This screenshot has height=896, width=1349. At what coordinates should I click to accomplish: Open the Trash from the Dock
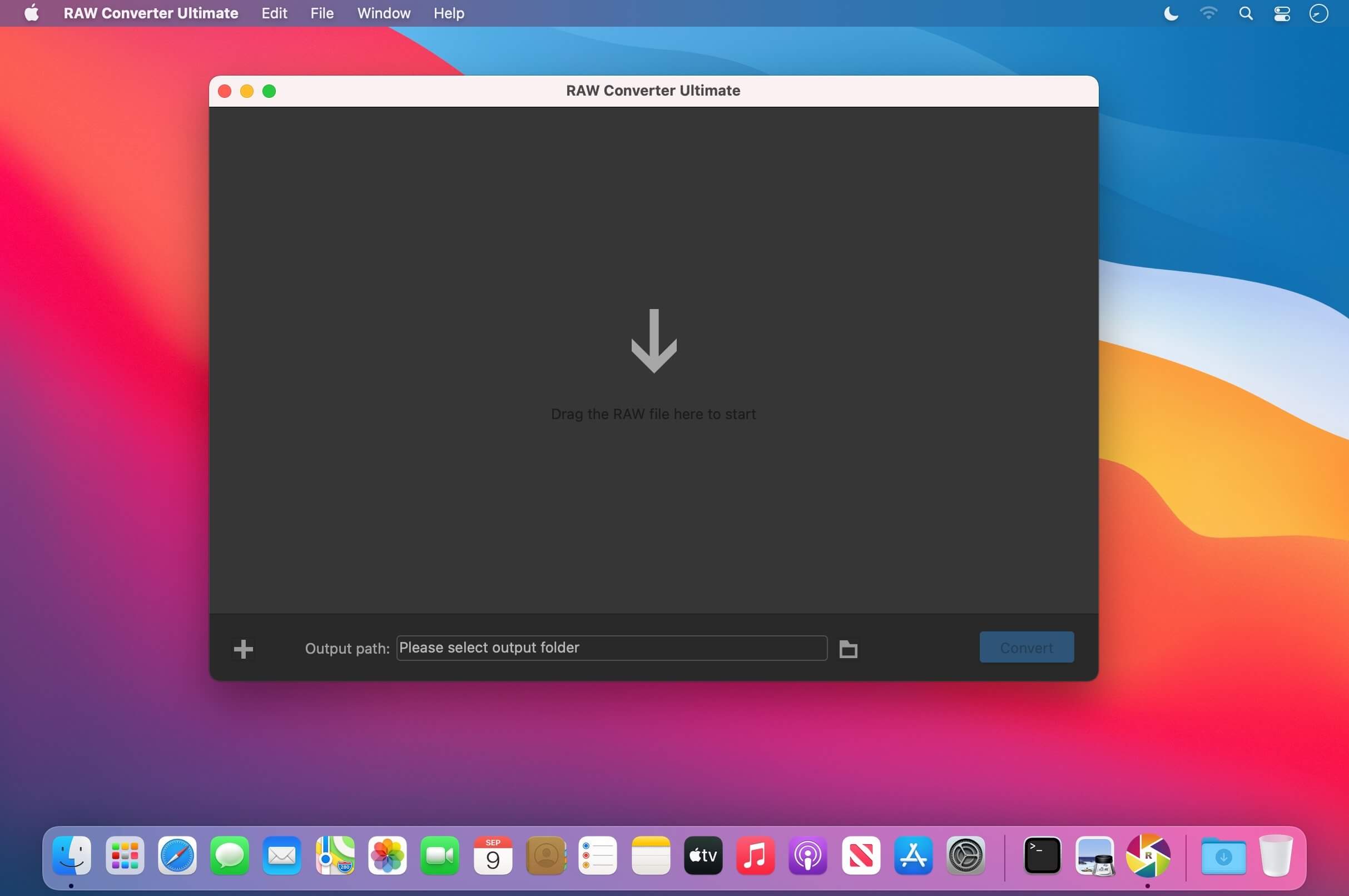coord(1276,855)
